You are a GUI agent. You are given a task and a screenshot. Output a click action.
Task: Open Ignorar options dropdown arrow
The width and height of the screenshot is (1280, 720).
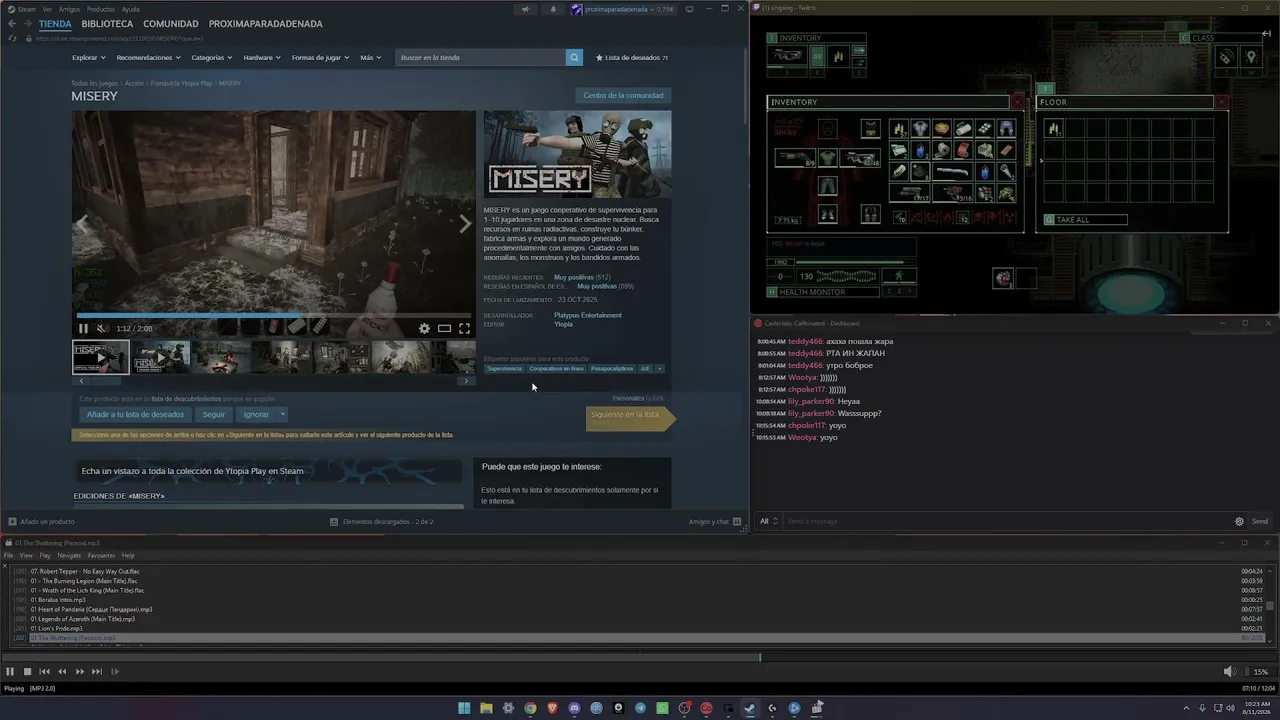tap(283, 414)
